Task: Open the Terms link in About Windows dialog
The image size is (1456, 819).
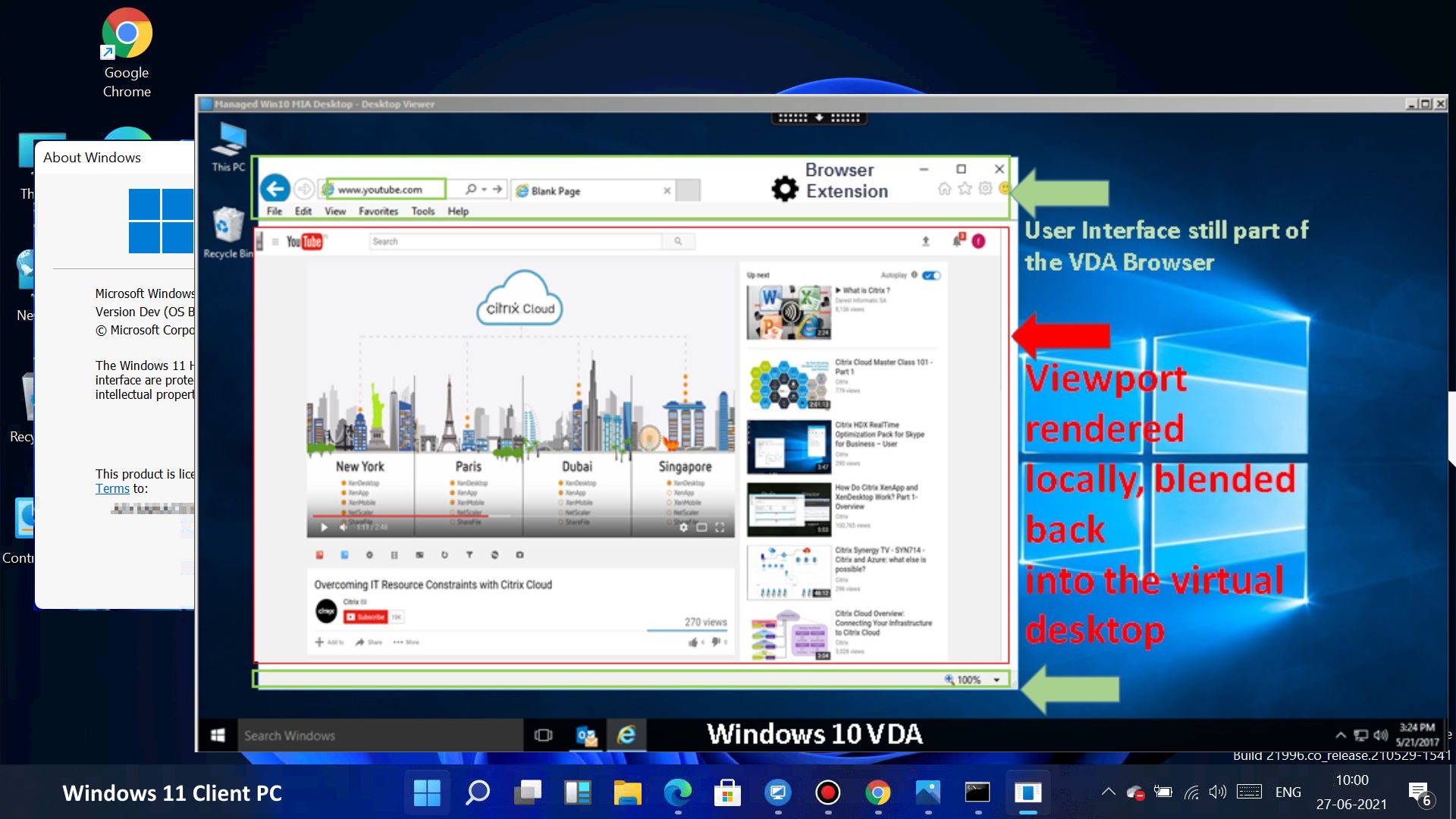Action: click(x=112, y=488)
